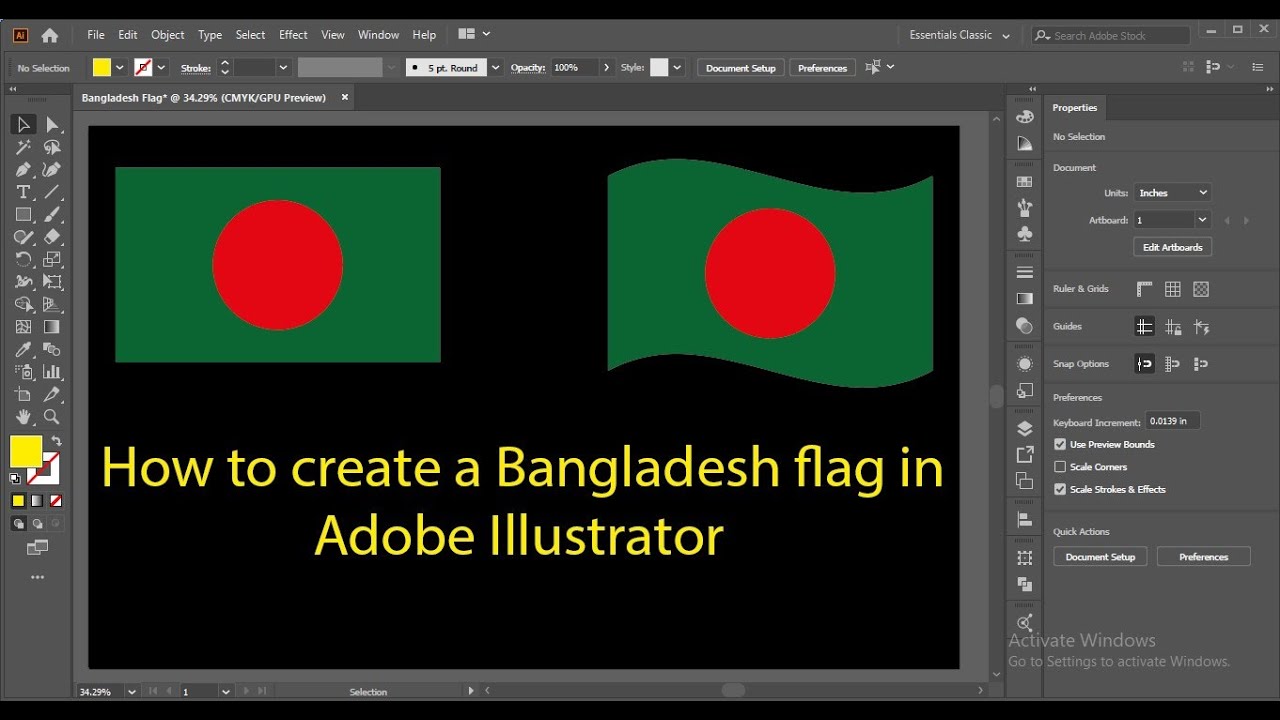Open the Units dropdown showing Inches

coord(1173,193)
